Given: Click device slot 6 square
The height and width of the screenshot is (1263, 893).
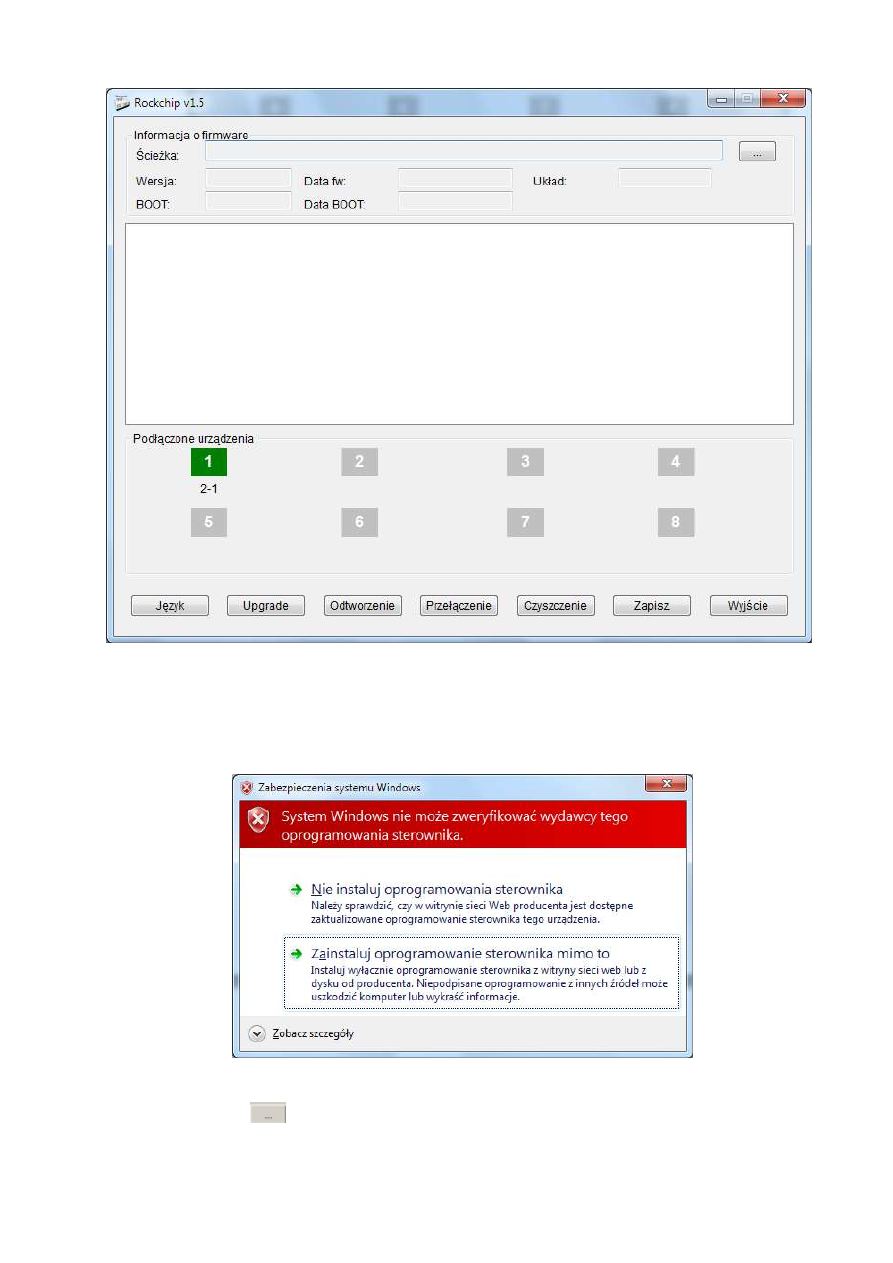Looking at the screenshot, I should point(359,522).
